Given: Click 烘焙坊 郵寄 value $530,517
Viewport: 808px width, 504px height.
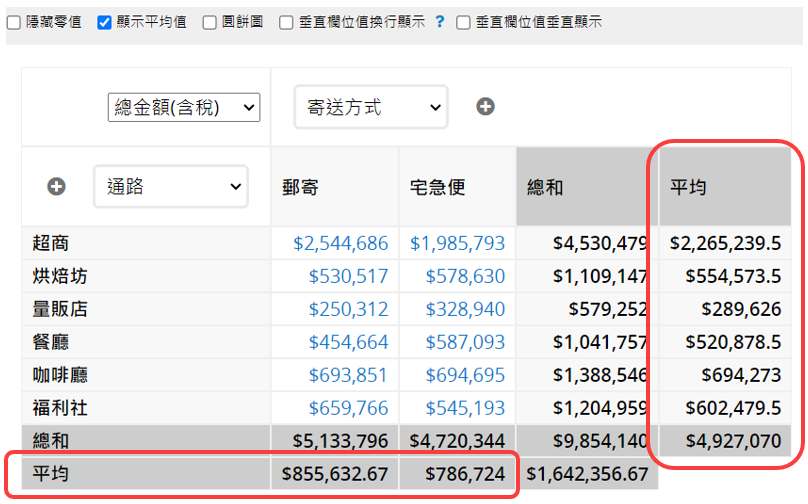Looking at the screenshot, I should (348, 276).
